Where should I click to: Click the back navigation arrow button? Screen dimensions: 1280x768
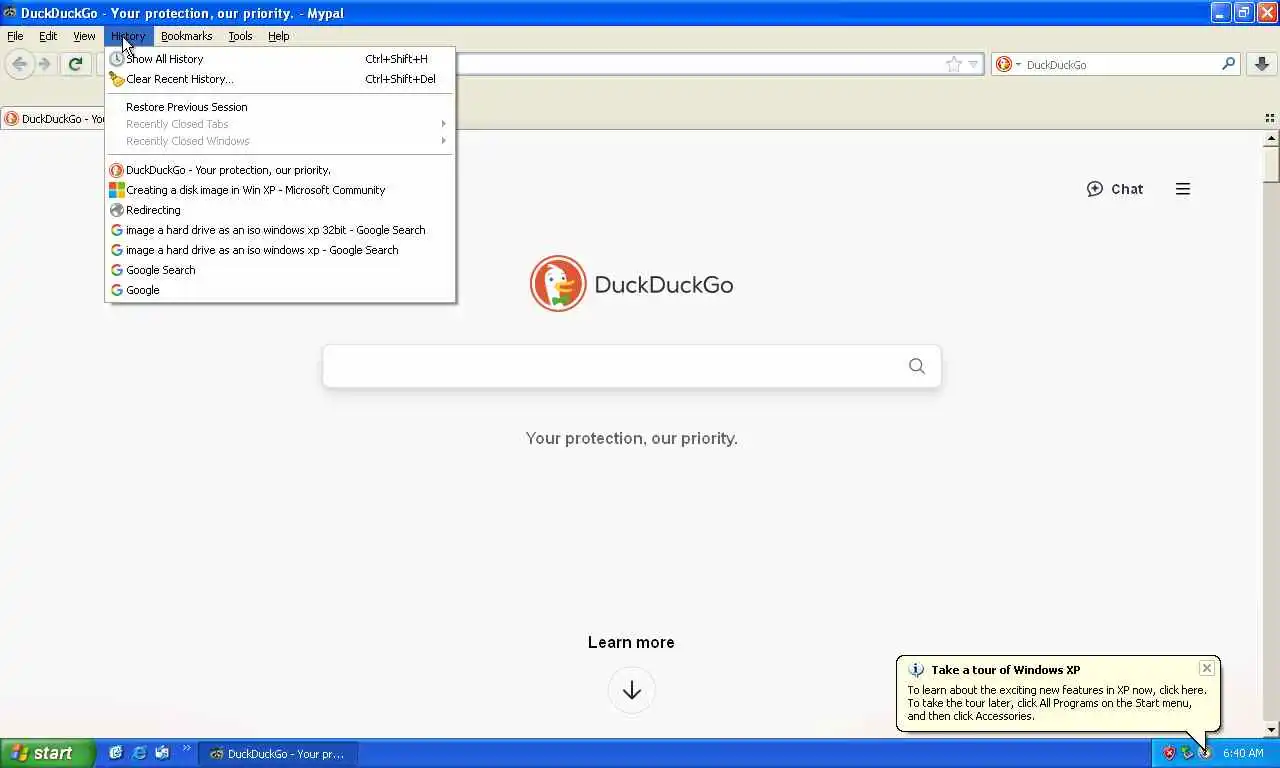[19, 64]
